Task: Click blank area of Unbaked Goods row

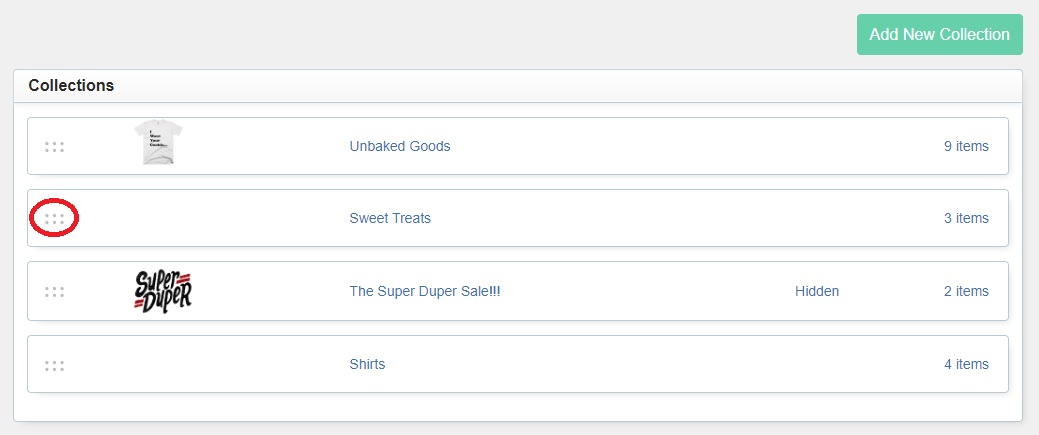Action: (x=663, y=146)
